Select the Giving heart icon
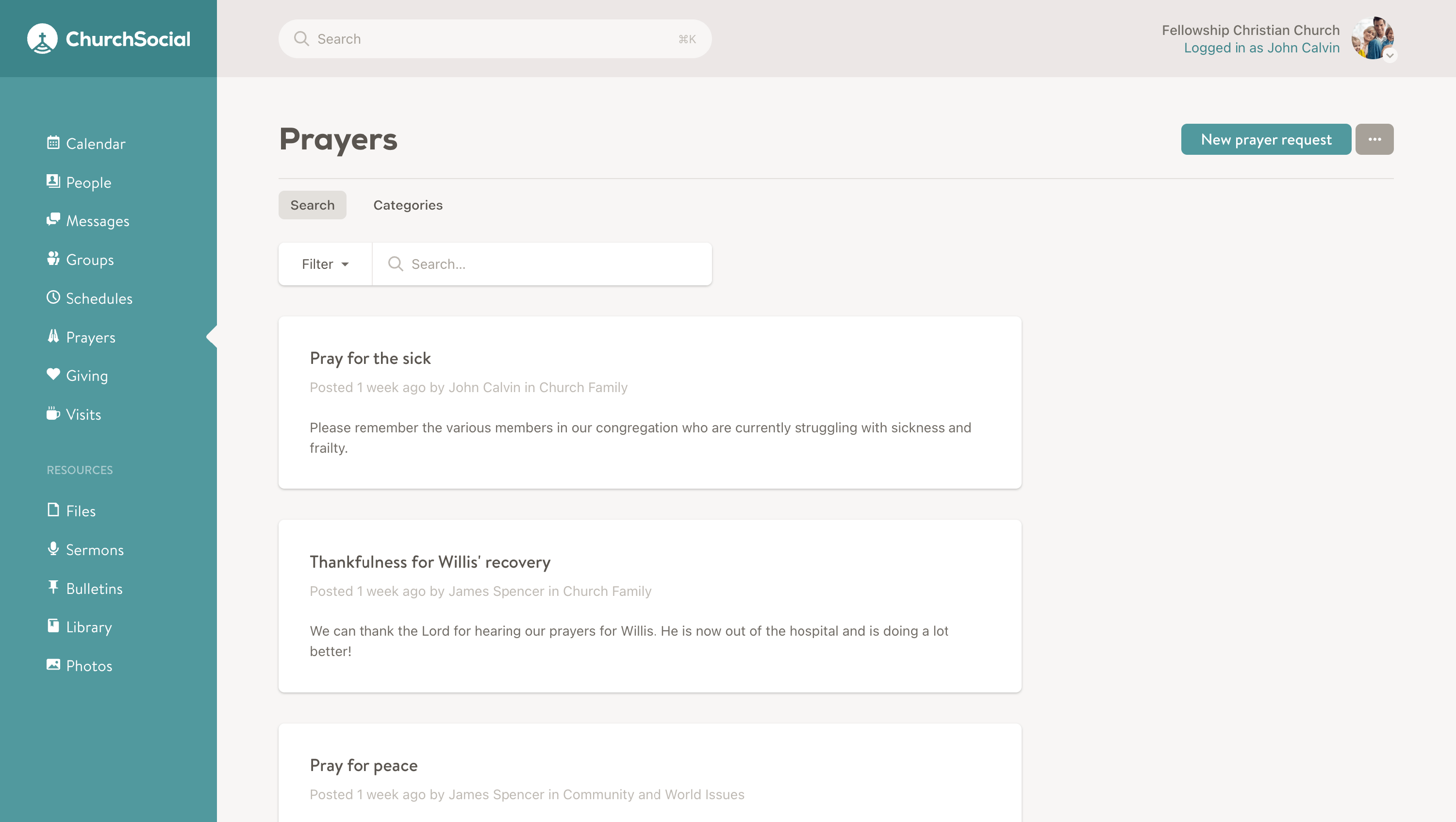1456x822 pixels. (x=53, y=374)
